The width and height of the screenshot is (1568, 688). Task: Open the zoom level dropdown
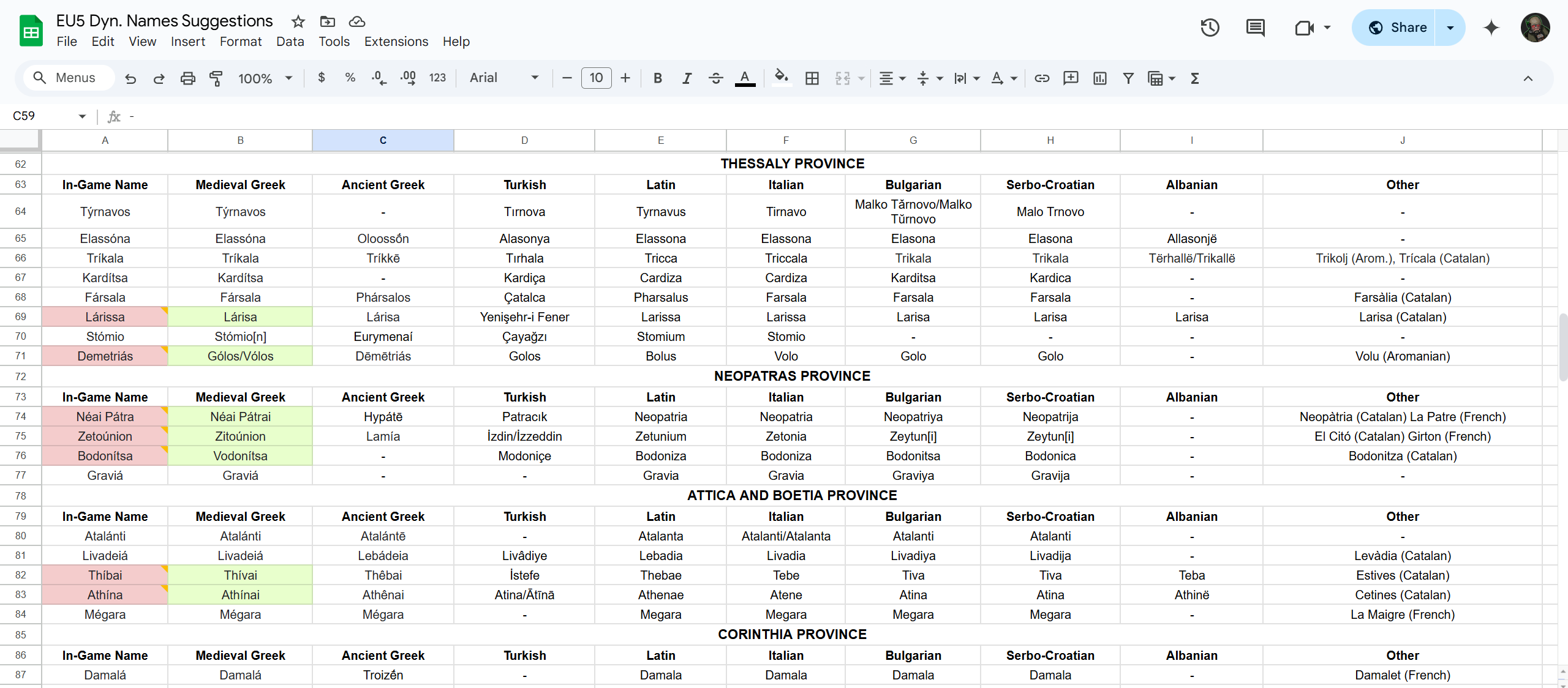(x=265, y=78)
